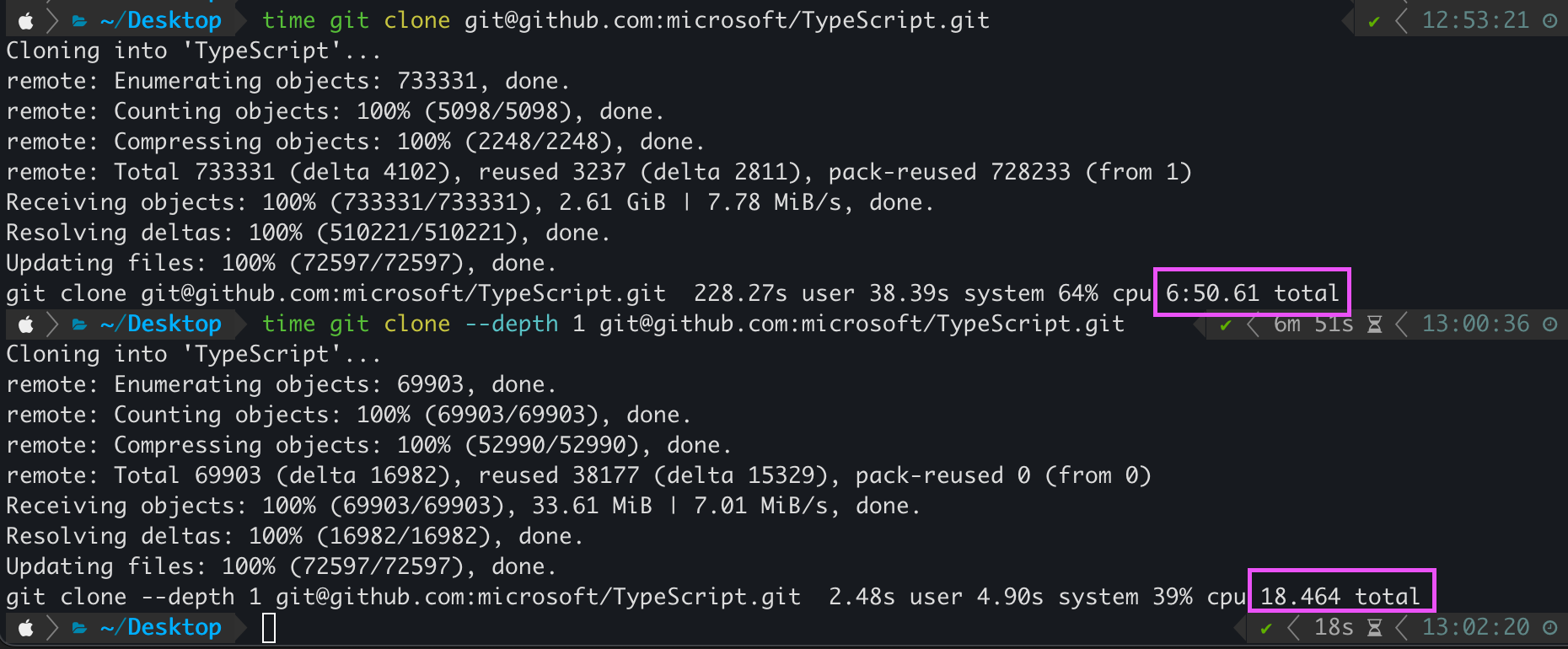Screen dimensions: 1568x649
Task: Click the 12:53:21 timestamp
Action: coord(1475,21)
